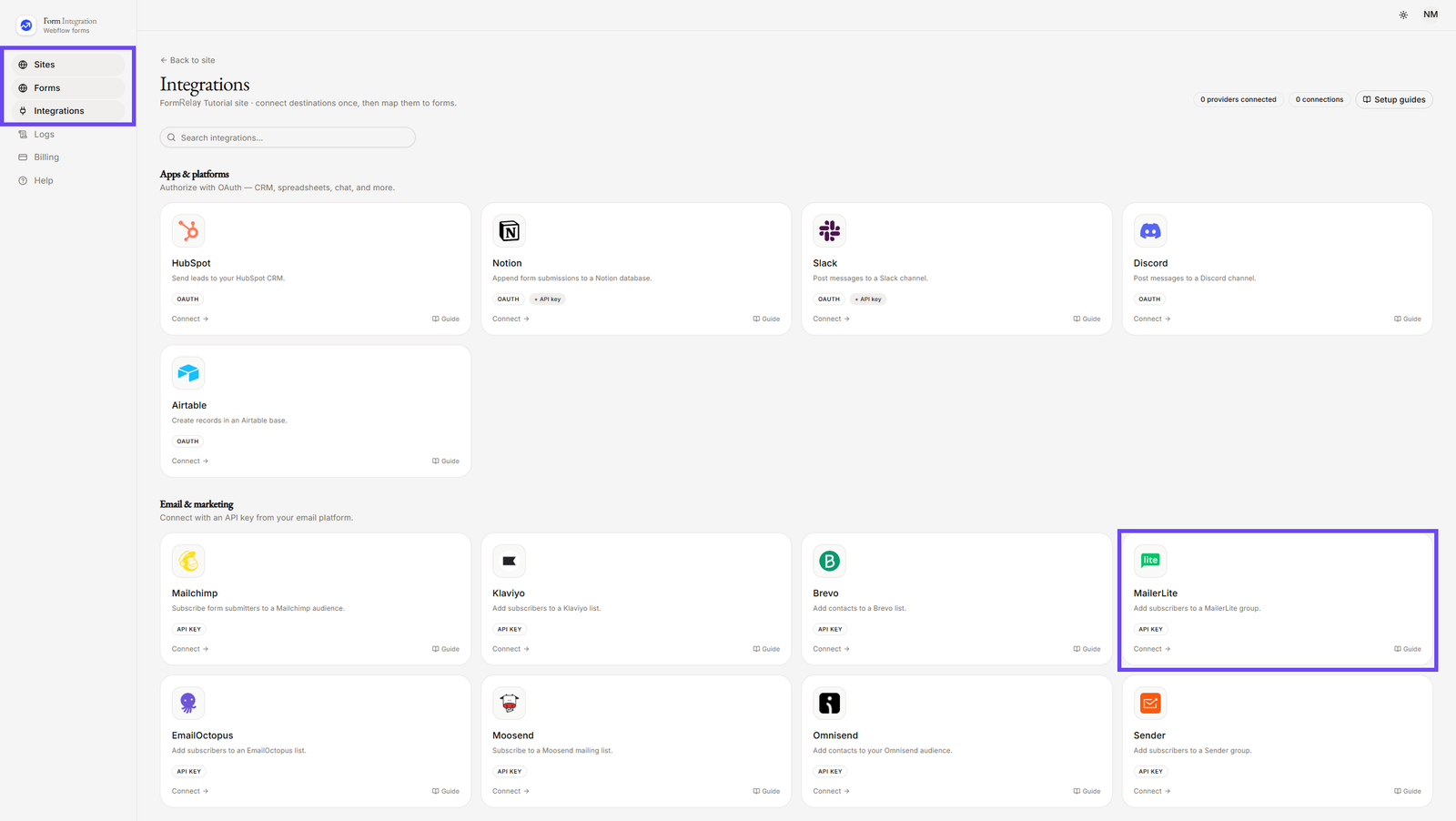The height and width of the screenshot is (821, 1456).
Task: Click the Omnisend logo icon
Action: tap(830, 703)
